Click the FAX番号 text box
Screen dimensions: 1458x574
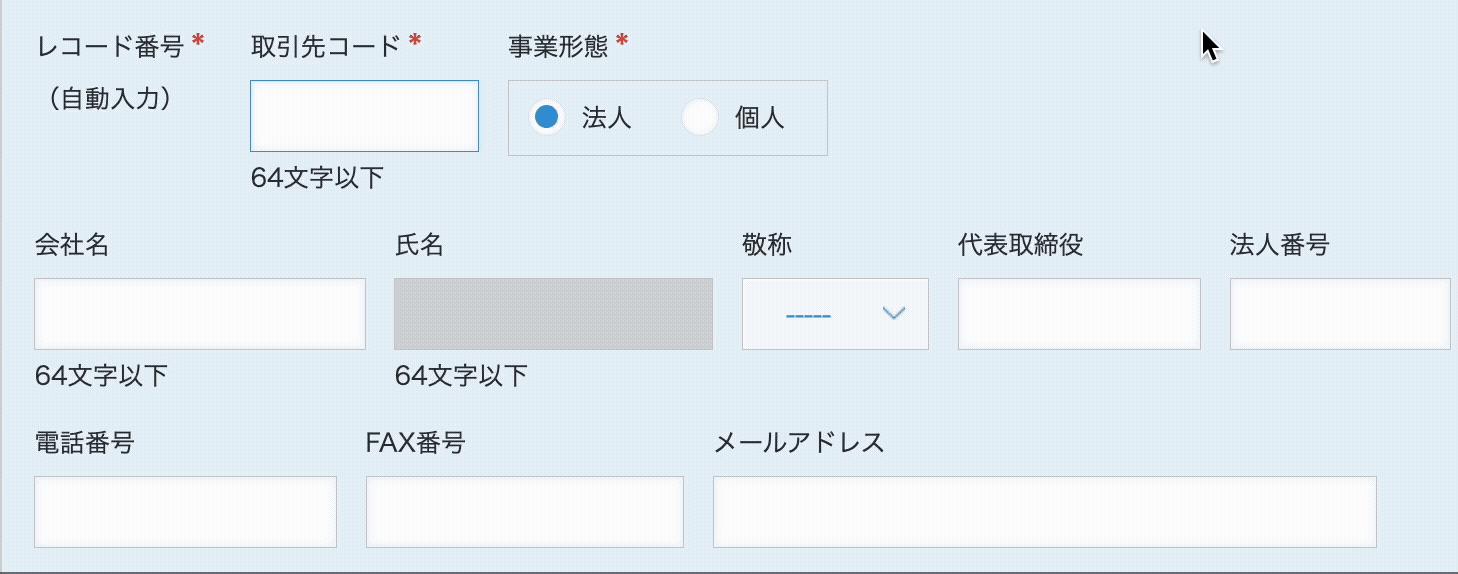(524, 512)
